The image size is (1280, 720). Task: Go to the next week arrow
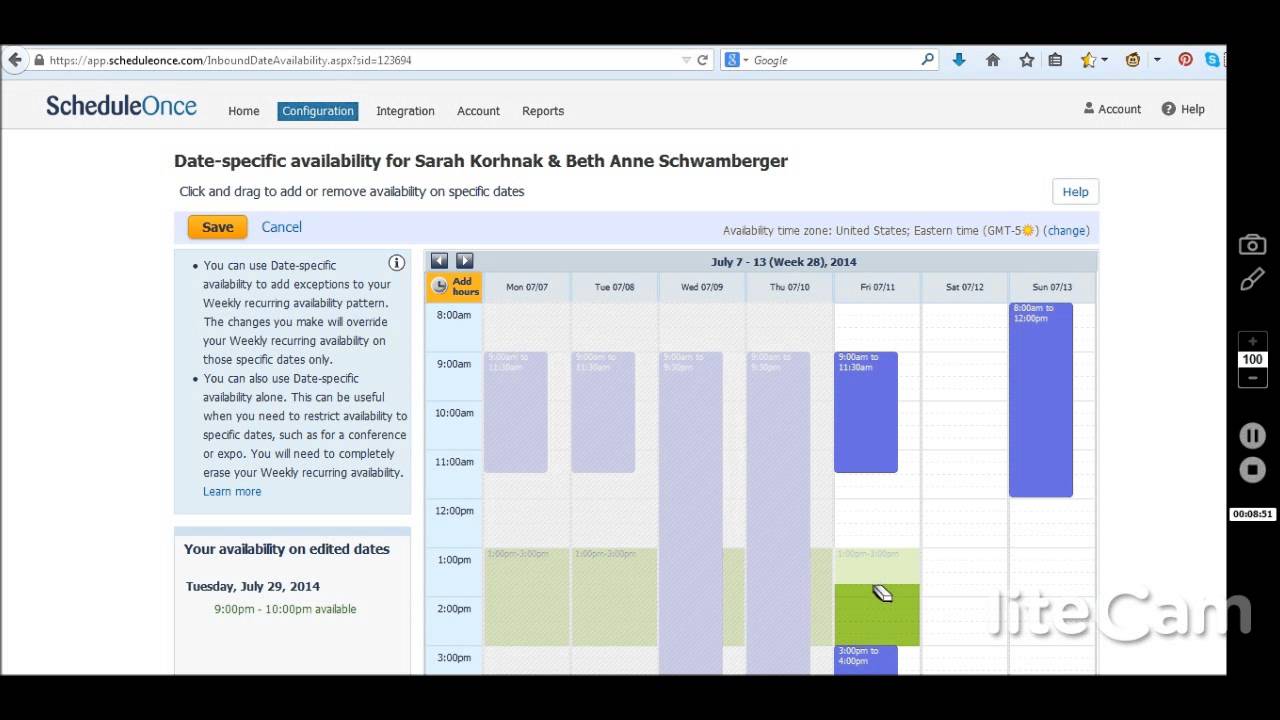pyautogui.click(x=464, y=261)
